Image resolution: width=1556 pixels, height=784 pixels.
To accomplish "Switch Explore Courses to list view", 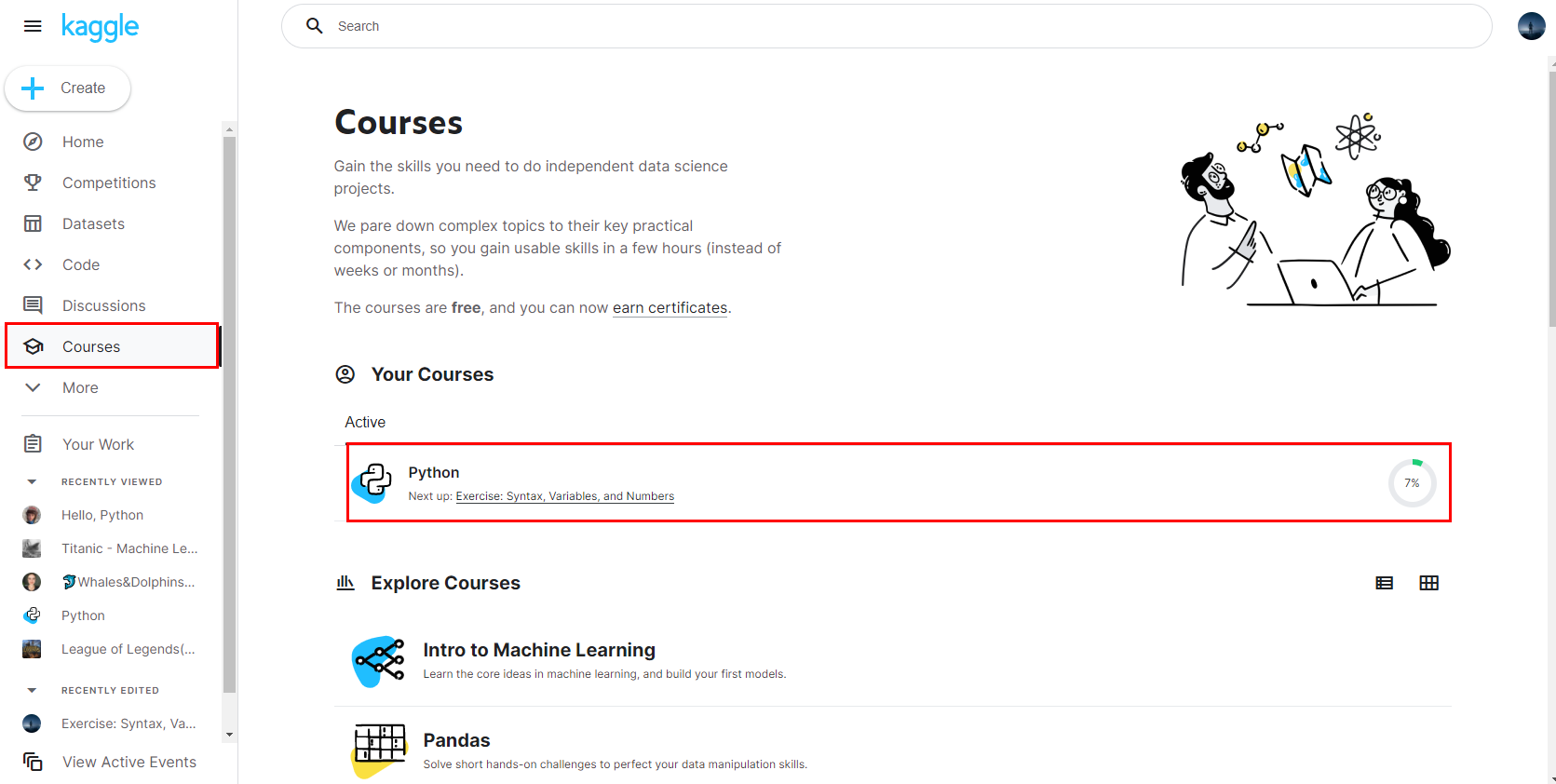I will (1385, 583).
